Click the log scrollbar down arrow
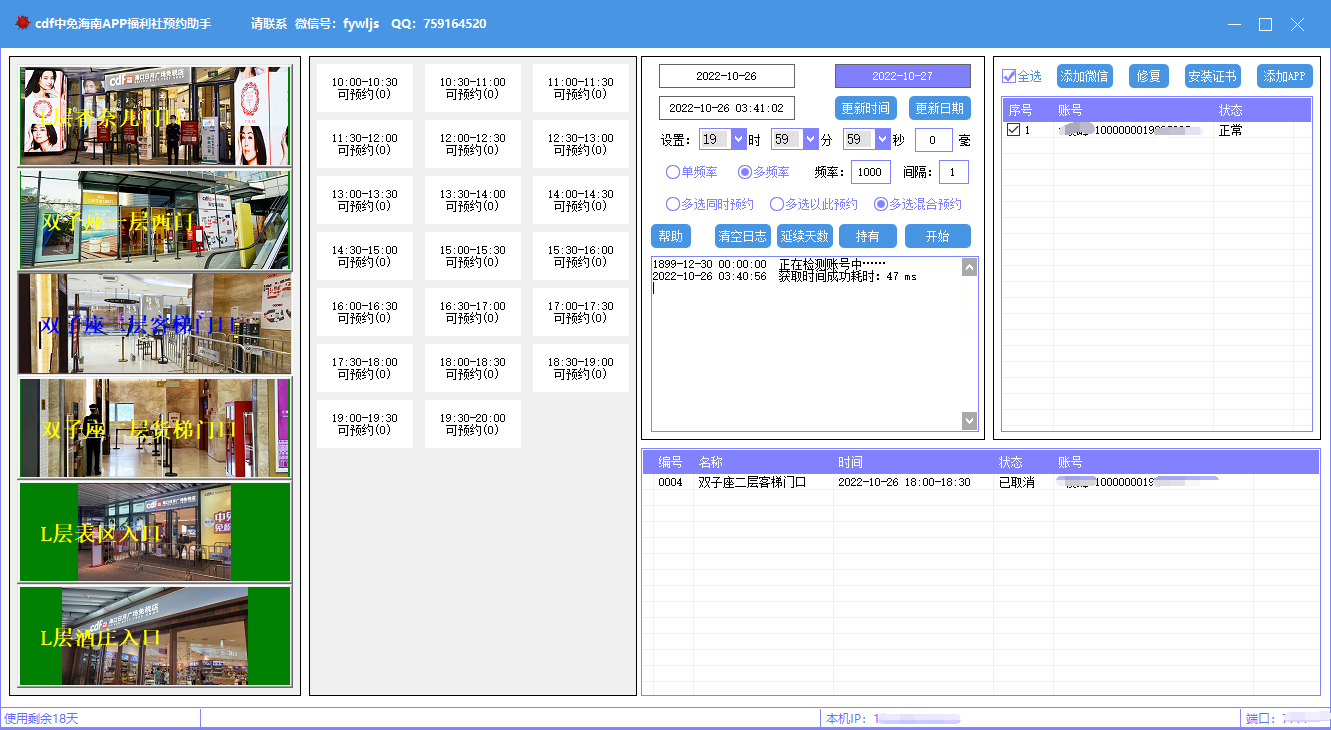 pyautogui.click(x=969, y=421)
